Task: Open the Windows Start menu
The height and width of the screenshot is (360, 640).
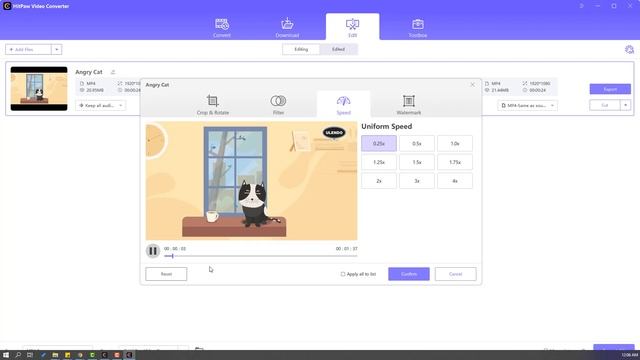Action: coord(6,355)
